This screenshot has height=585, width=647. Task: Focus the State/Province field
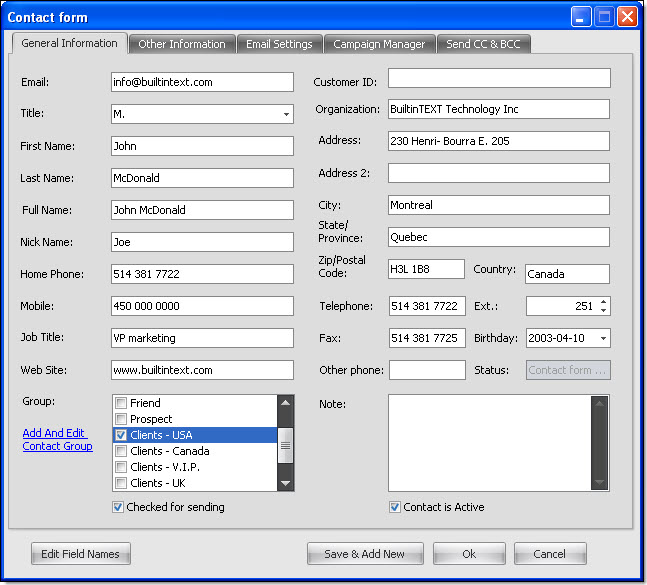(499, 237)
